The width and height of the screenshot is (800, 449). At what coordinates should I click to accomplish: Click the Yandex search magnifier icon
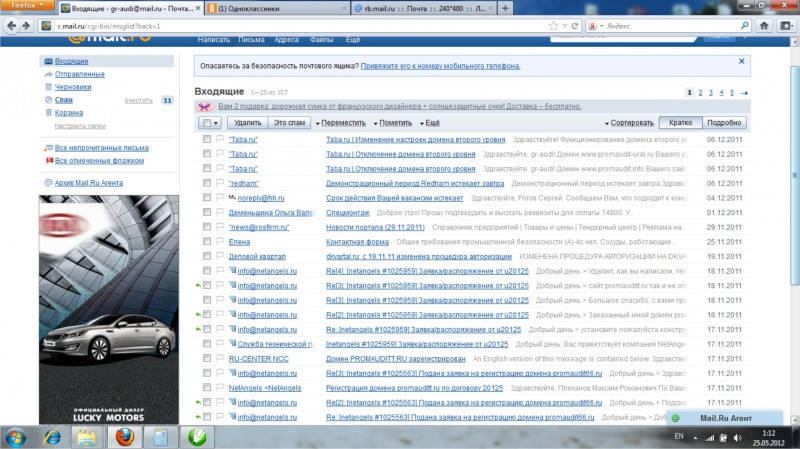tap(744, 26)
